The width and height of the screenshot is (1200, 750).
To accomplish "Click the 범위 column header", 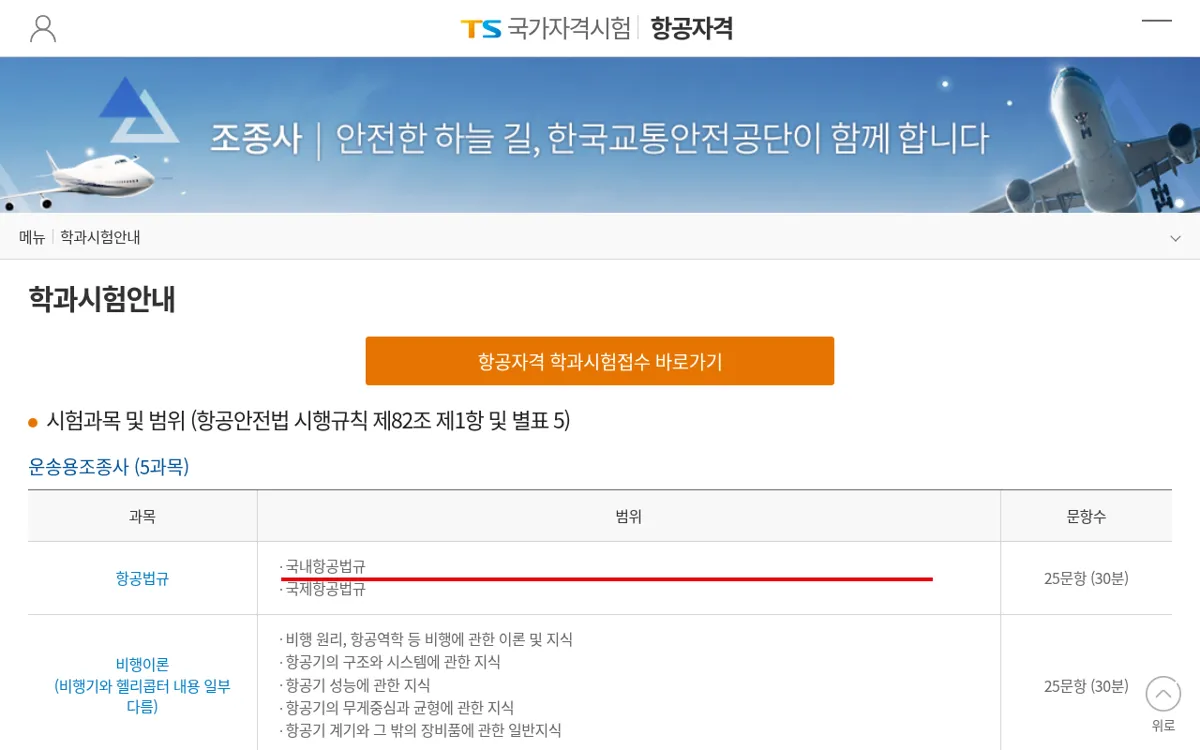I will (629, 516).
